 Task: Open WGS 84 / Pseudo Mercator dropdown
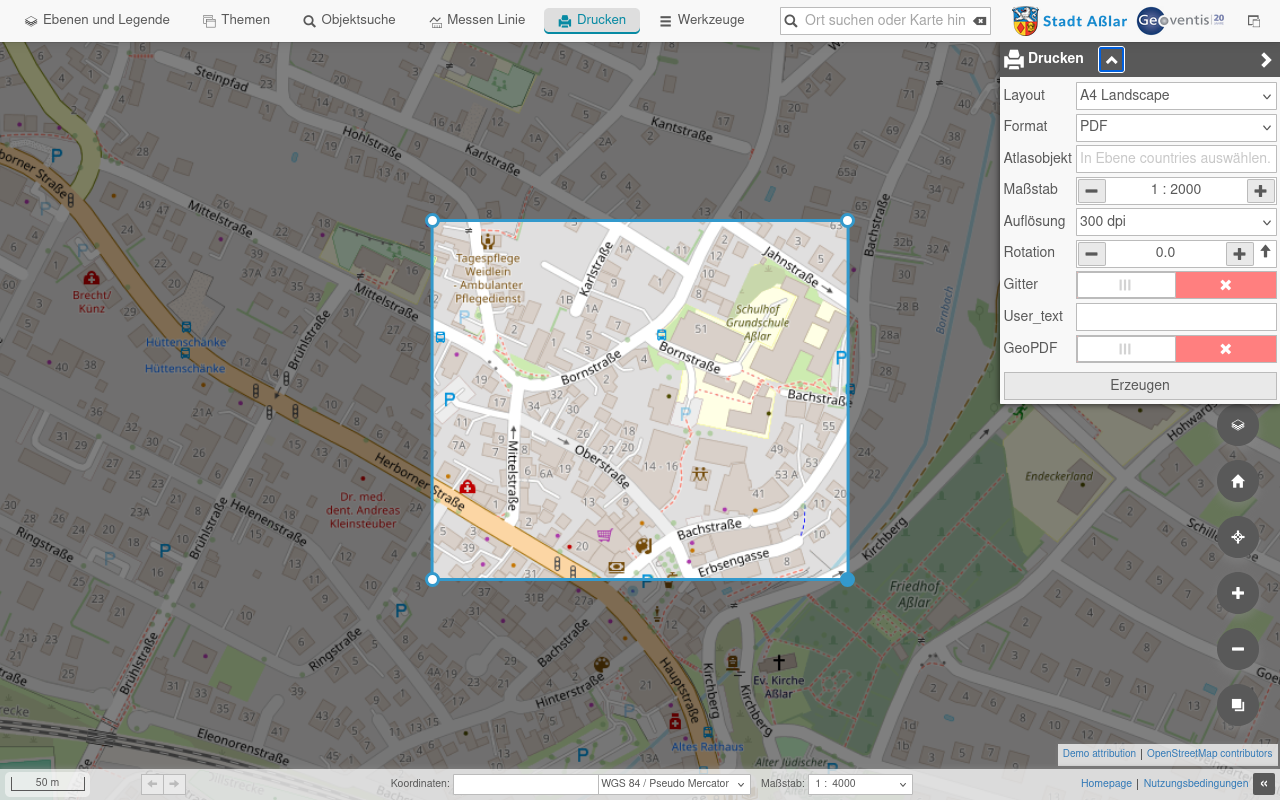[x=674, y=784]
